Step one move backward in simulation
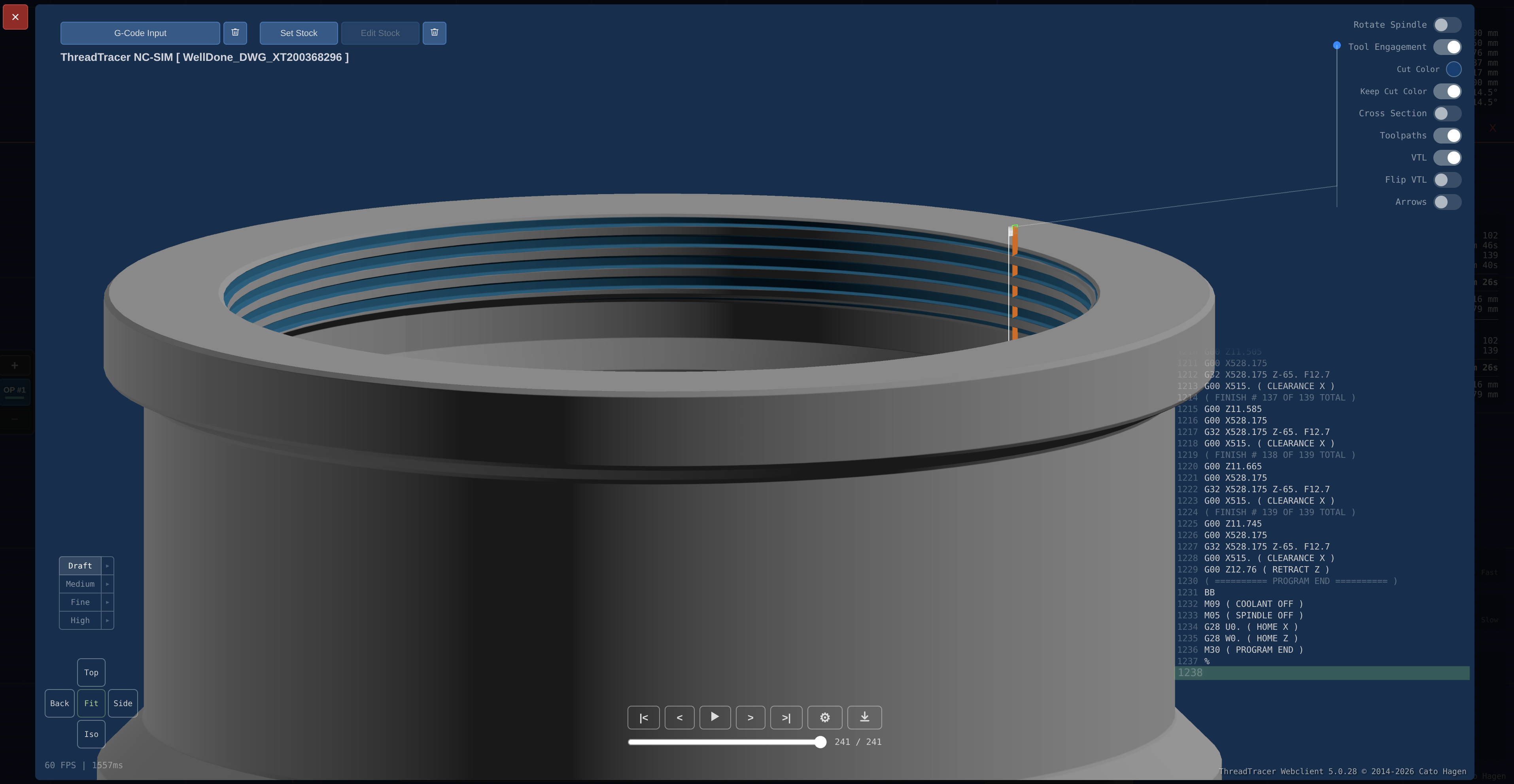 tap(679, 718)
